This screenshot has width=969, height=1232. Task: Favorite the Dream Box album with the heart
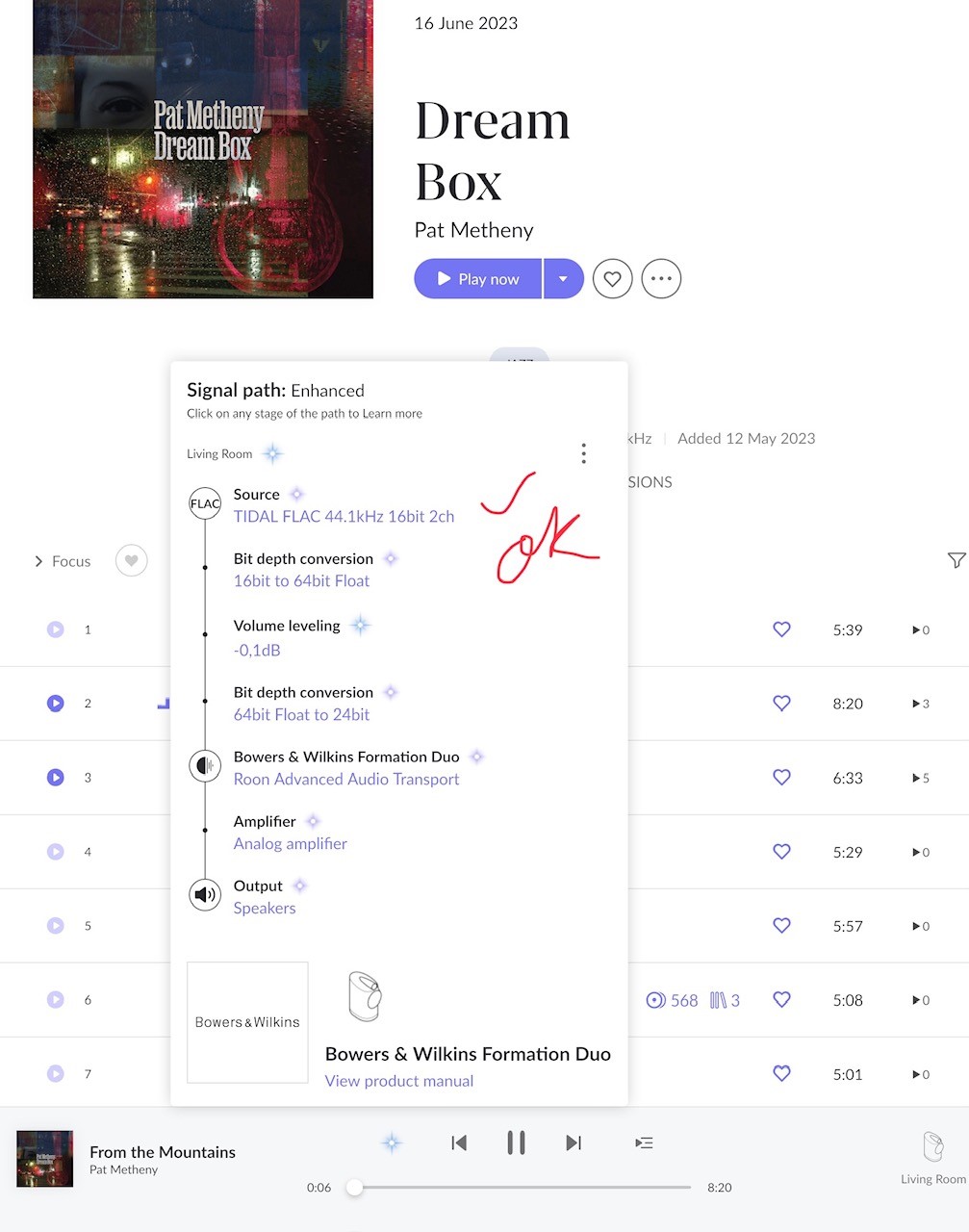[x=613, y=278]
